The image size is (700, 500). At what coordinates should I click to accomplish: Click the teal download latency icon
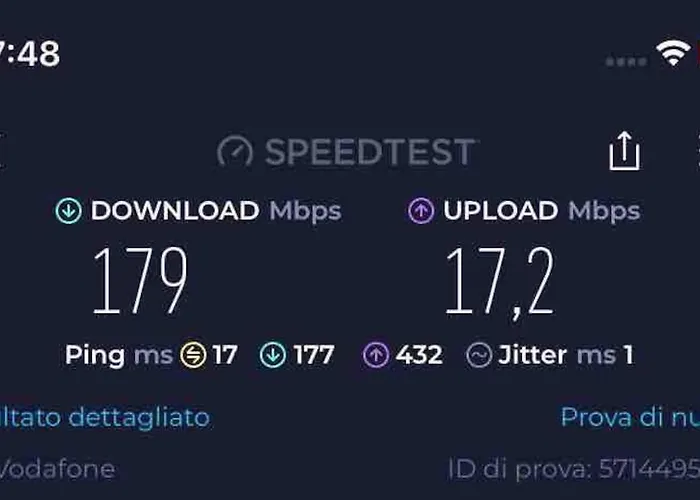273,355
